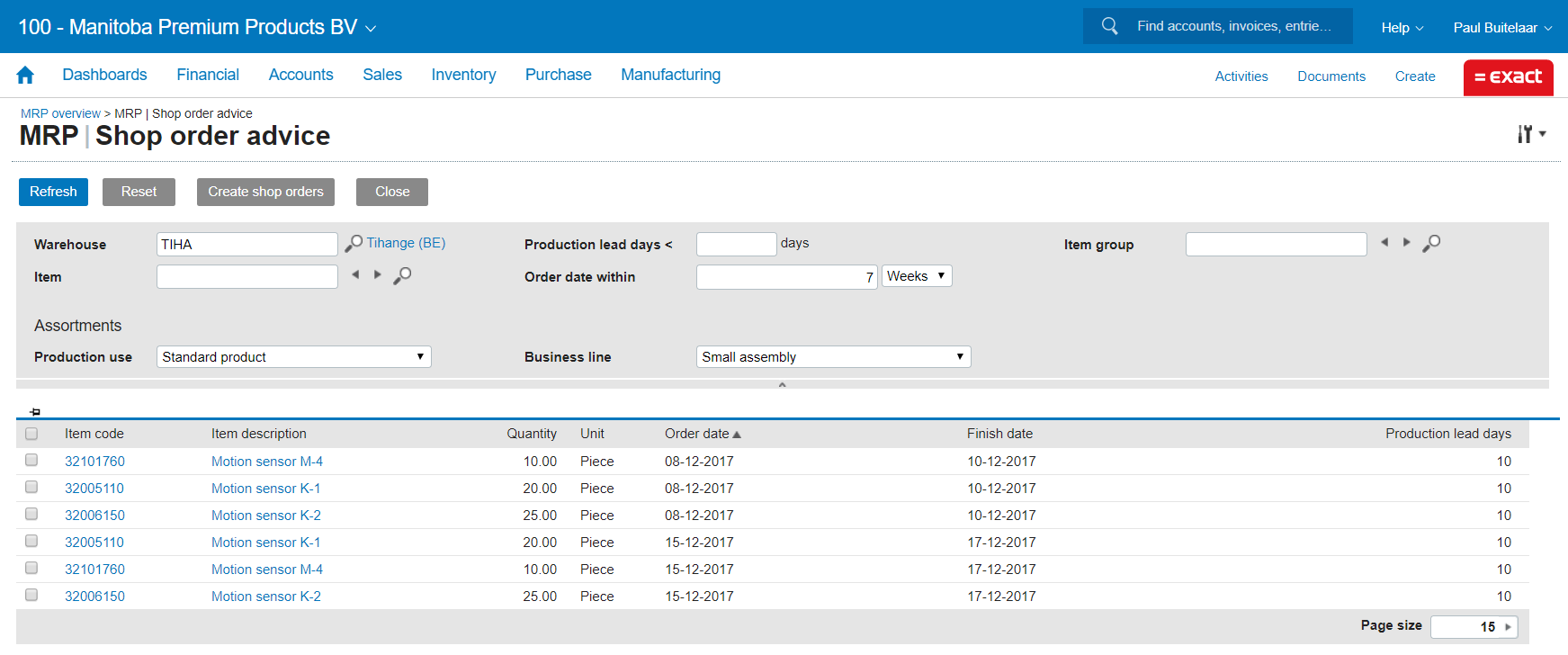Expand the Business line dropdown
The height and width of the screenshot is (655, 1568).
(x=833, y=357)
